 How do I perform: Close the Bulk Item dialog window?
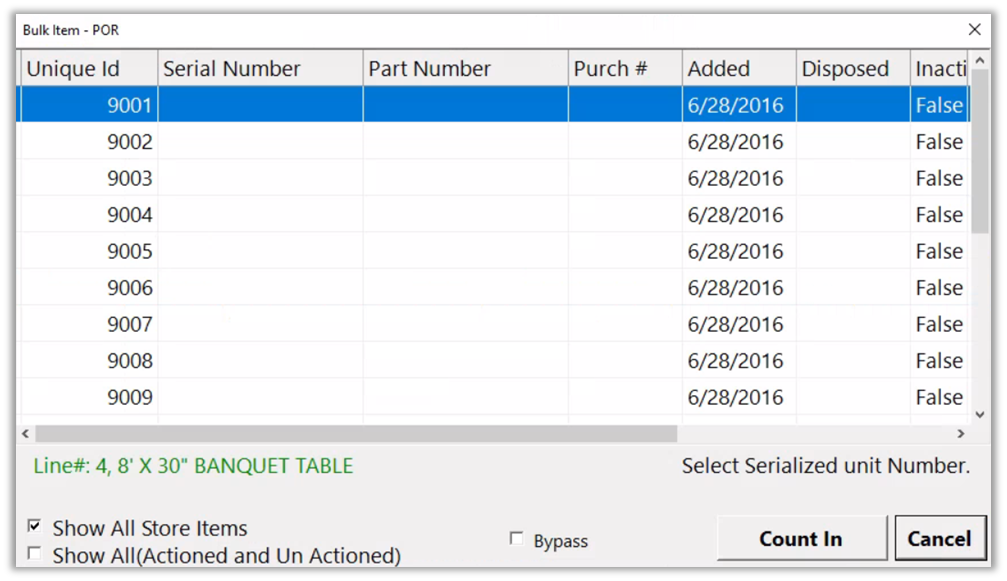pyautogui.click(x=974, y=30)
